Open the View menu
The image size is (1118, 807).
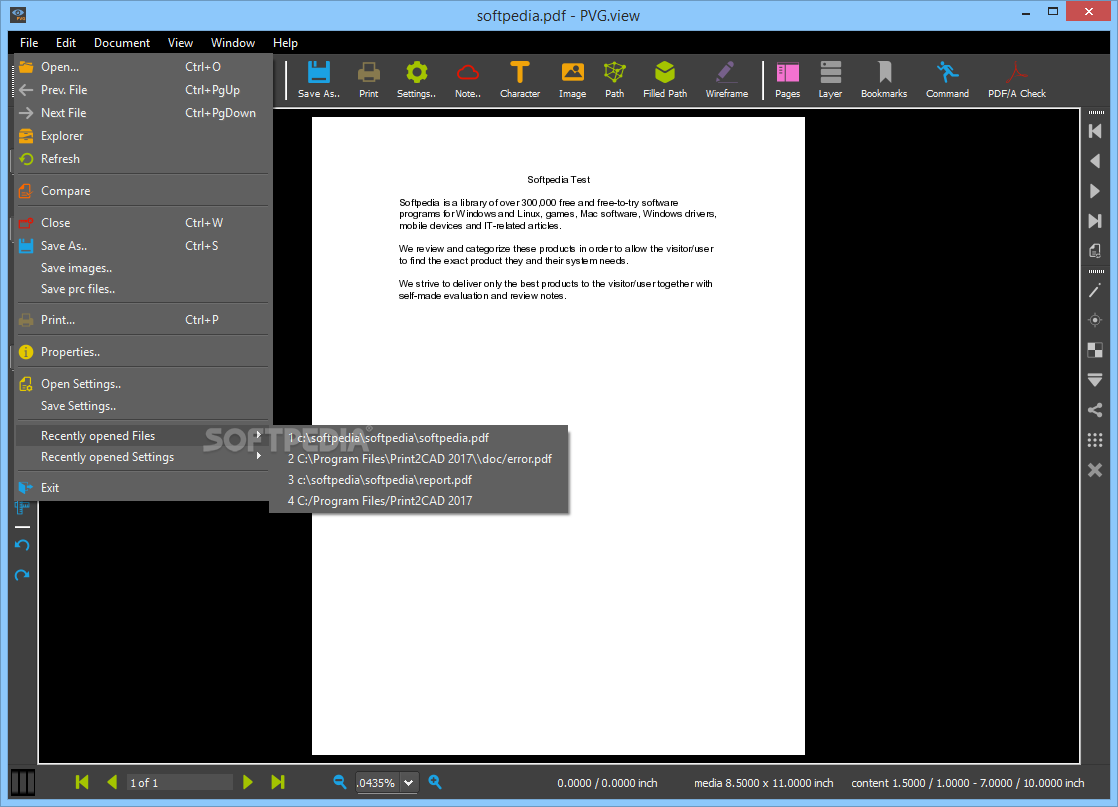point(180,43)
